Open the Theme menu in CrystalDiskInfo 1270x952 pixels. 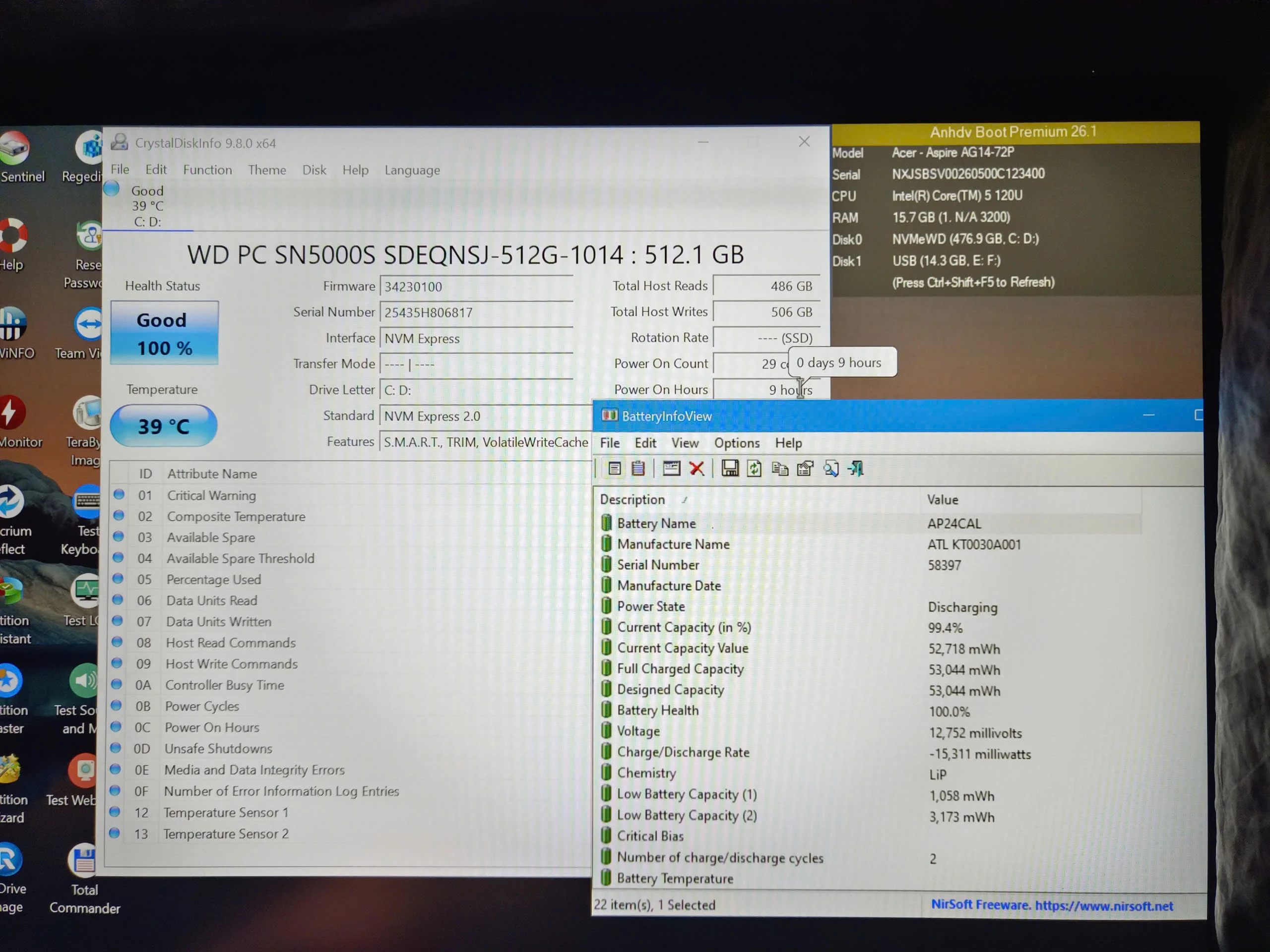267,170
